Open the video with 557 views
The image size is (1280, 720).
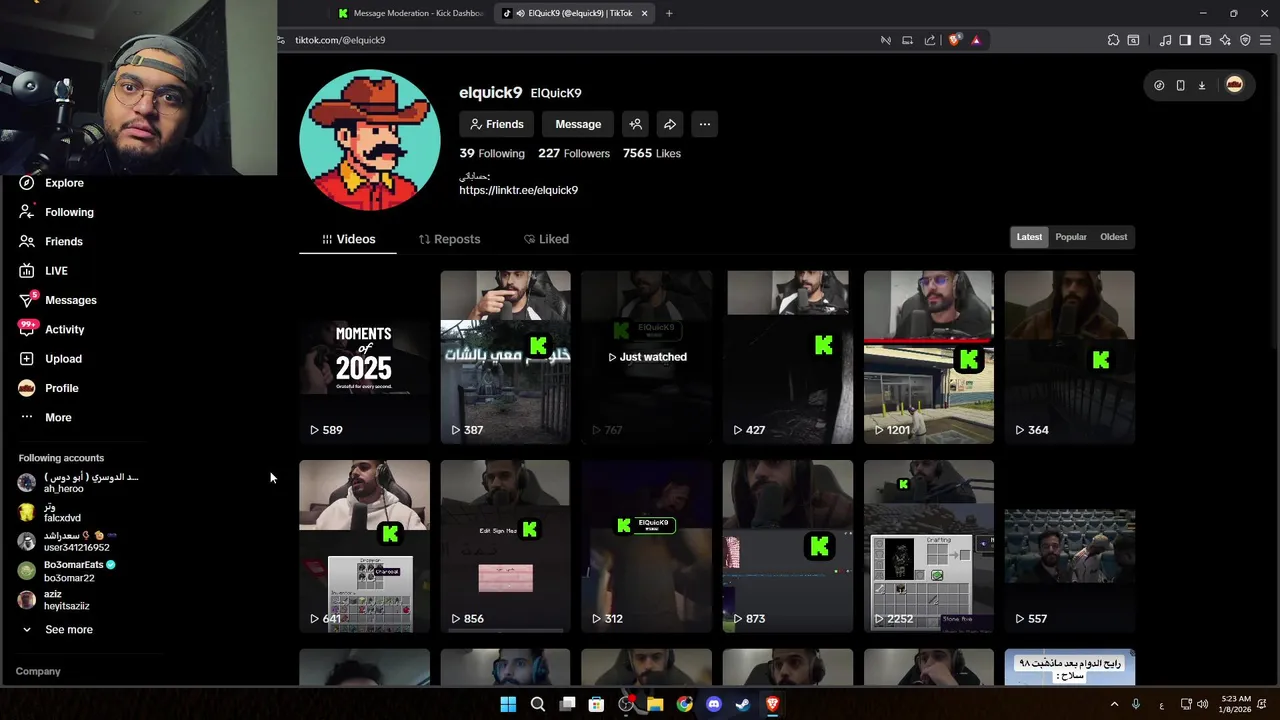(x=1070, y=546)
